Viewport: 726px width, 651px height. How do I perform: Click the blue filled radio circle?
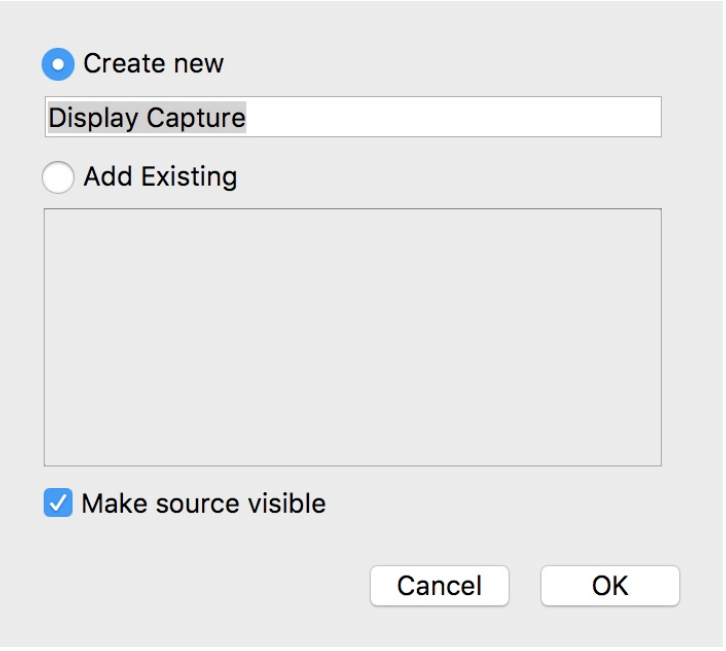58,64
